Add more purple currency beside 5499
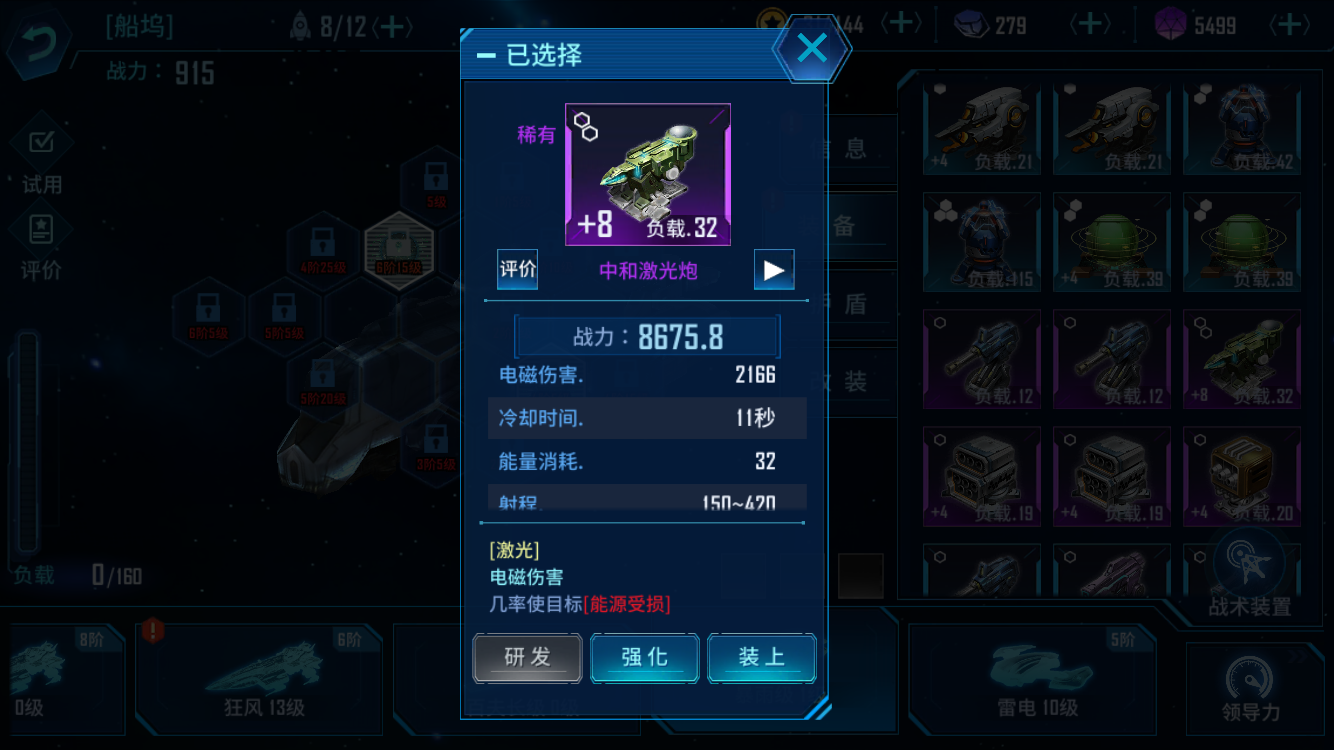This screenshot has width=1334, height=750. [1288, 24]
